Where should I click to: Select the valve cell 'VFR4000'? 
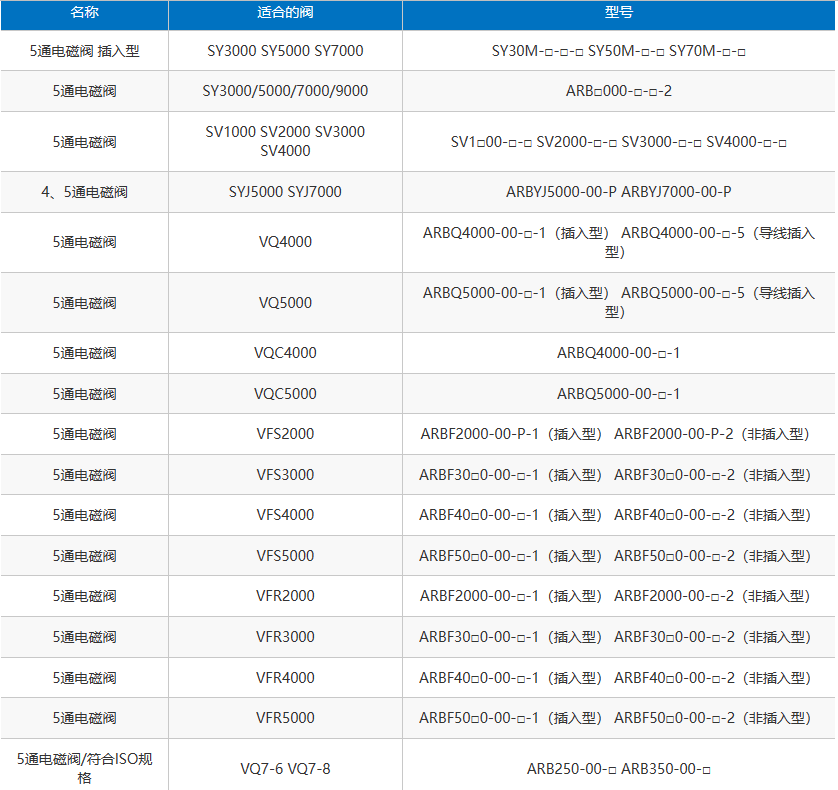285,678
